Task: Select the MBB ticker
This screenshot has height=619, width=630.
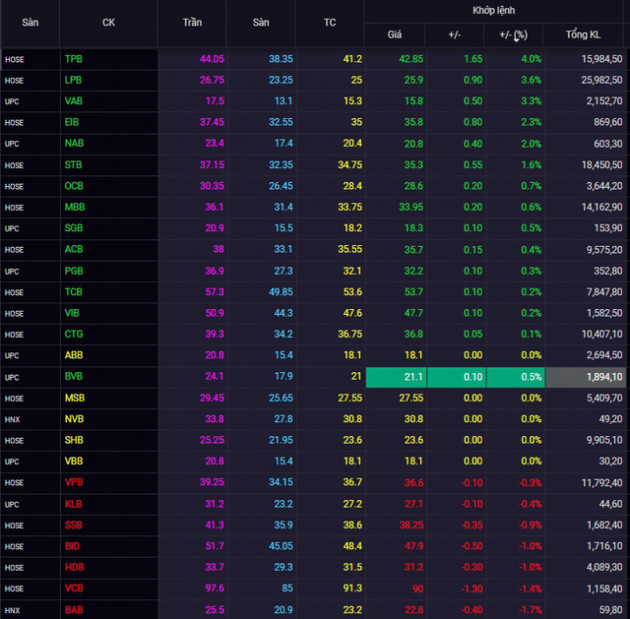Action: tap(75, 207)
